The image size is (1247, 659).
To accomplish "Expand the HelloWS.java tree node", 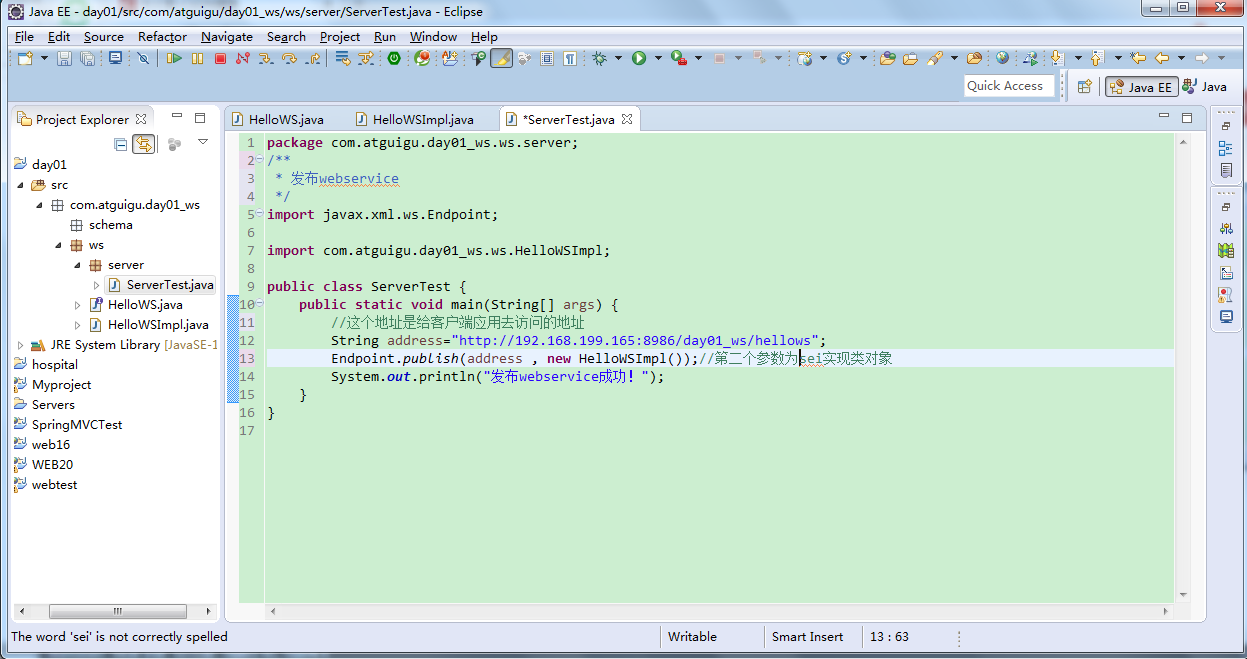I will pos(78,305).
